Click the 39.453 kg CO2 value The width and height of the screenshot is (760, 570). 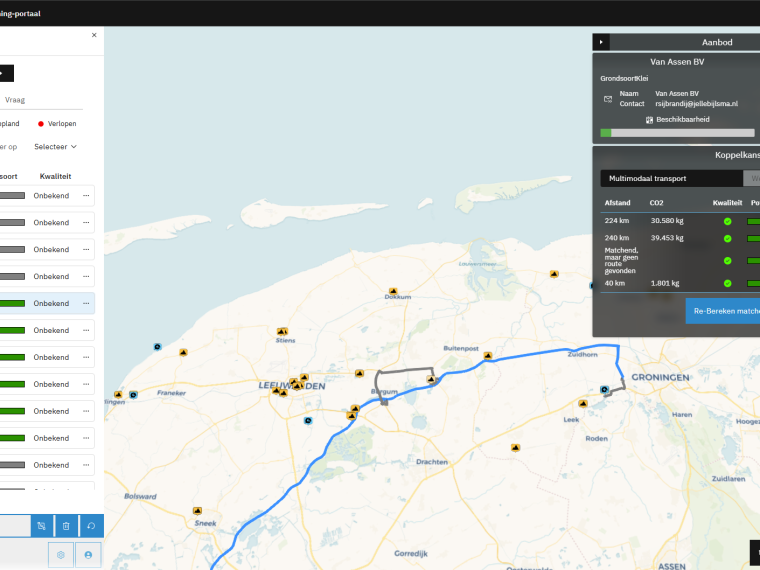[x=667, y=238]
